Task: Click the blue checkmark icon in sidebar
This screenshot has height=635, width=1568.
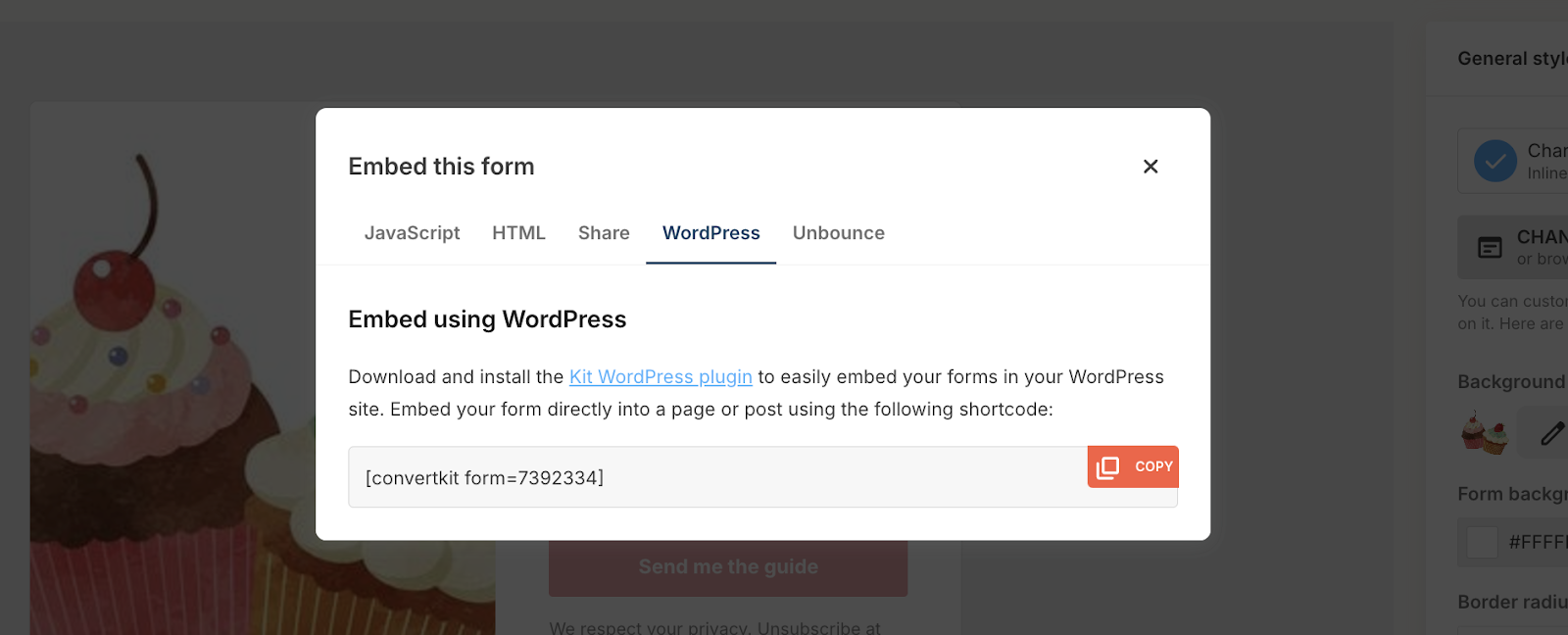Action: point(1494,161)
